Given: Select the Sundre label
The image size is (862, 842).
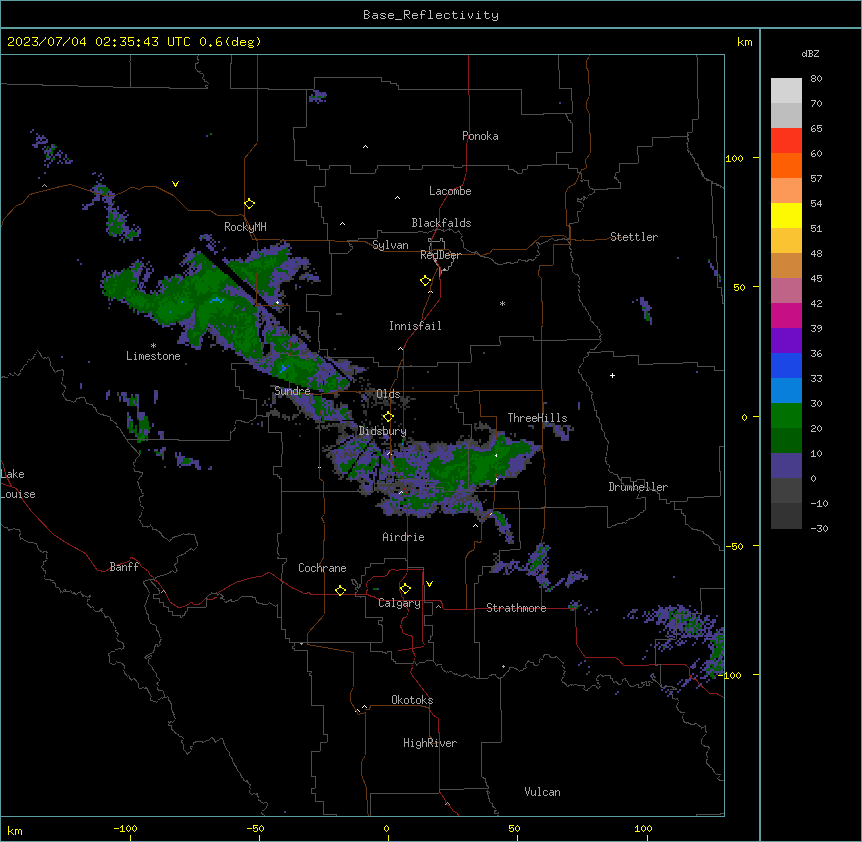Looking at the screenshot, I should [292, 391].
